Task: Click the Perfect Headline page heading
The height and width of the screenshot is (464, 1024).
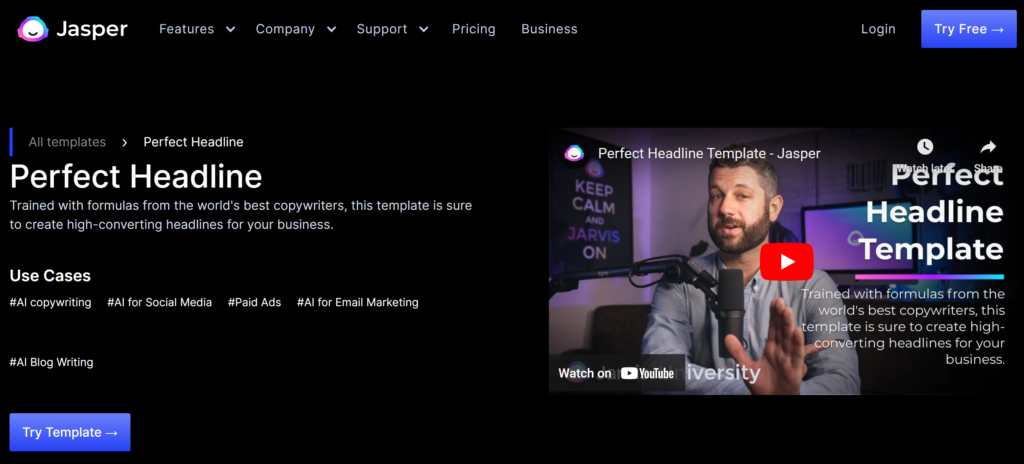Action: (x=136, y=176)
